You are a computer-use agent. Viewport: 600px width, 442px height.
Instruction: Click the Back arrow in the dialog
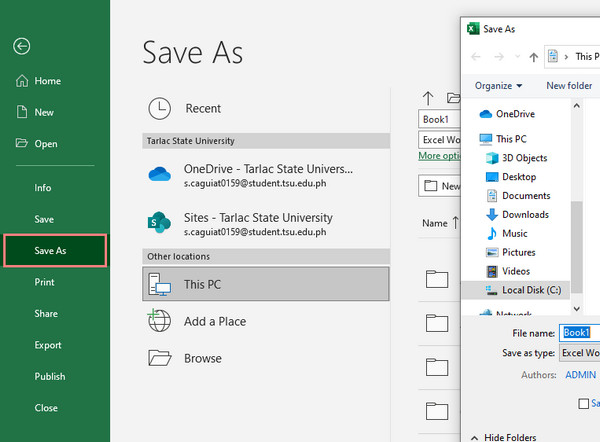coord(476,57)
